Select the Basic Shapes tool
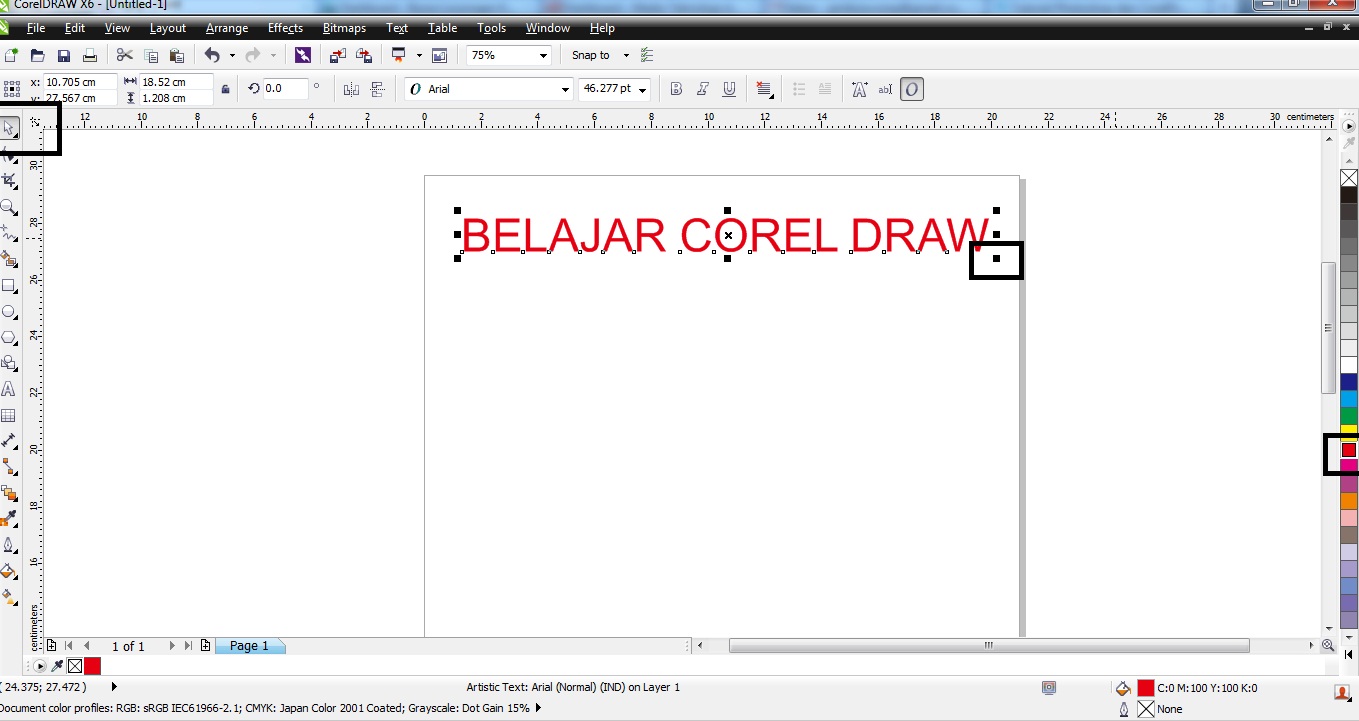This screenshot has height=721, width=1359. (9, 363)
